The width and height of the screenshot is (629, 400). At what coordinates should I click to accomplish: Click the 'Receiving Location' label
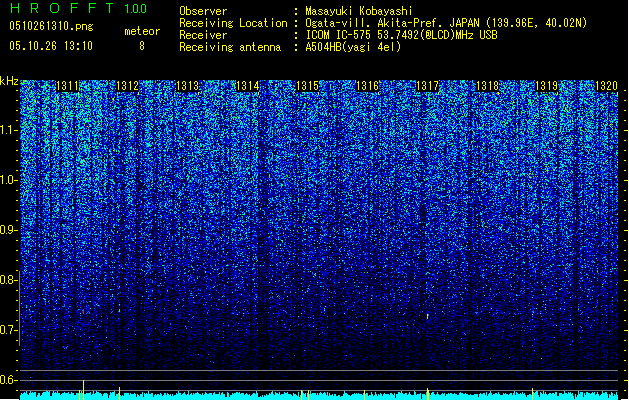pos(233,23)
